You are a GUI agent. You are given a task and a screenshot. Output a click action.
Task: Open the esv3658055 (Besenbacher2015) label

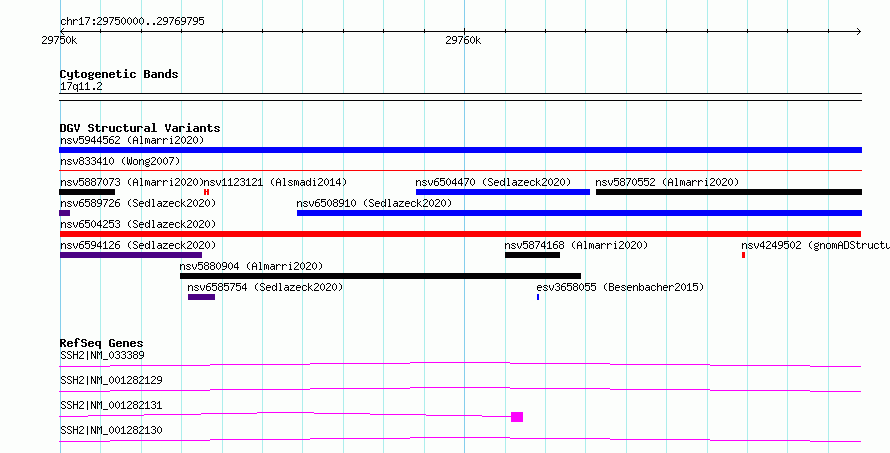[x=620, y=287]
